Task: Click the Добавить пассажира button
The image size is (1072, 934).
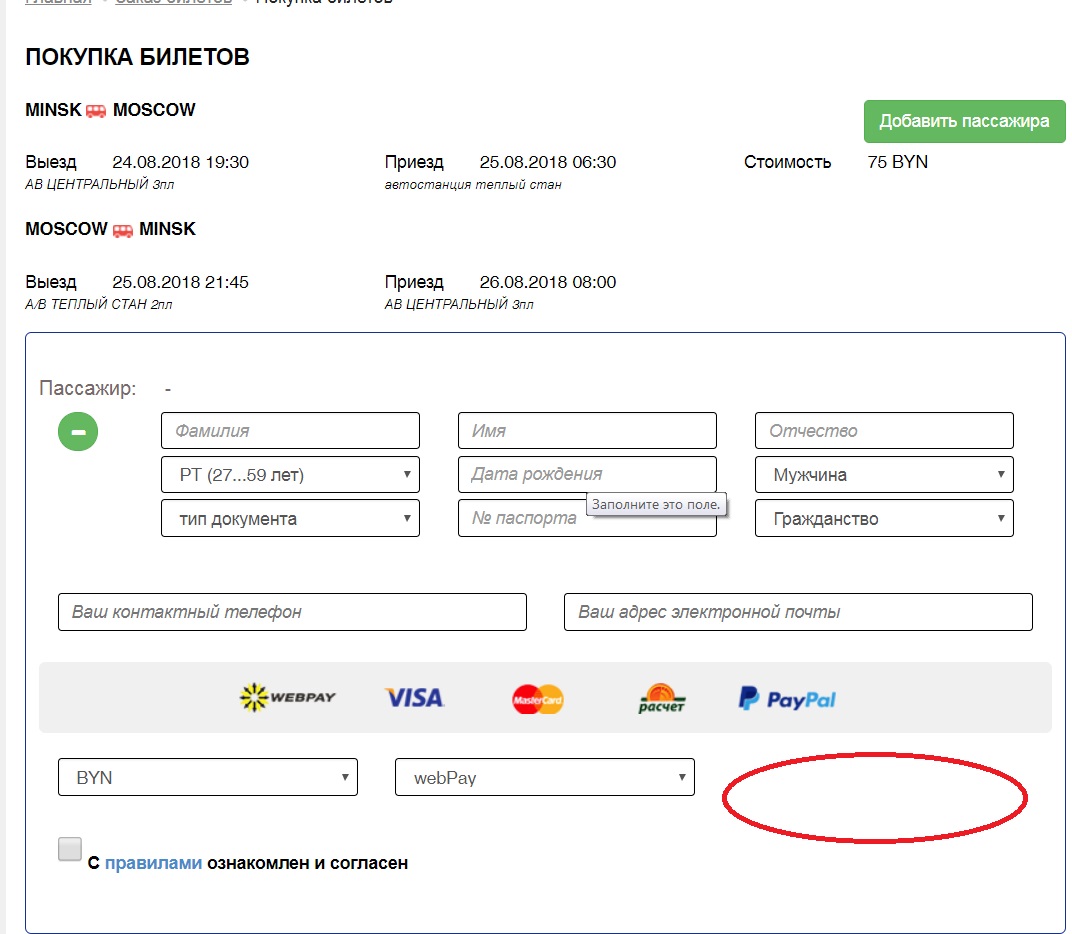Action: [965, 122]
